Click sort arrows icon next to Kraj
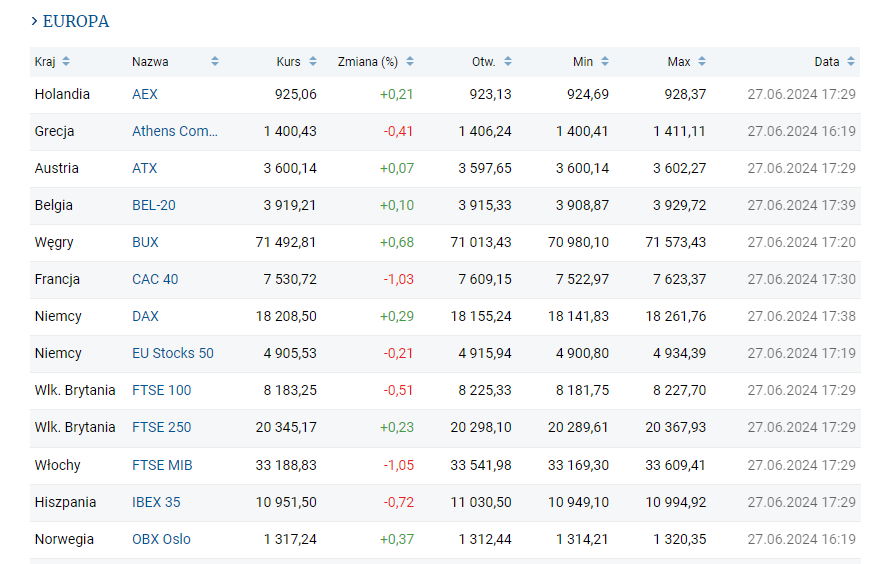The width and height of the screenshot is (888, 564). click(66, 61)
